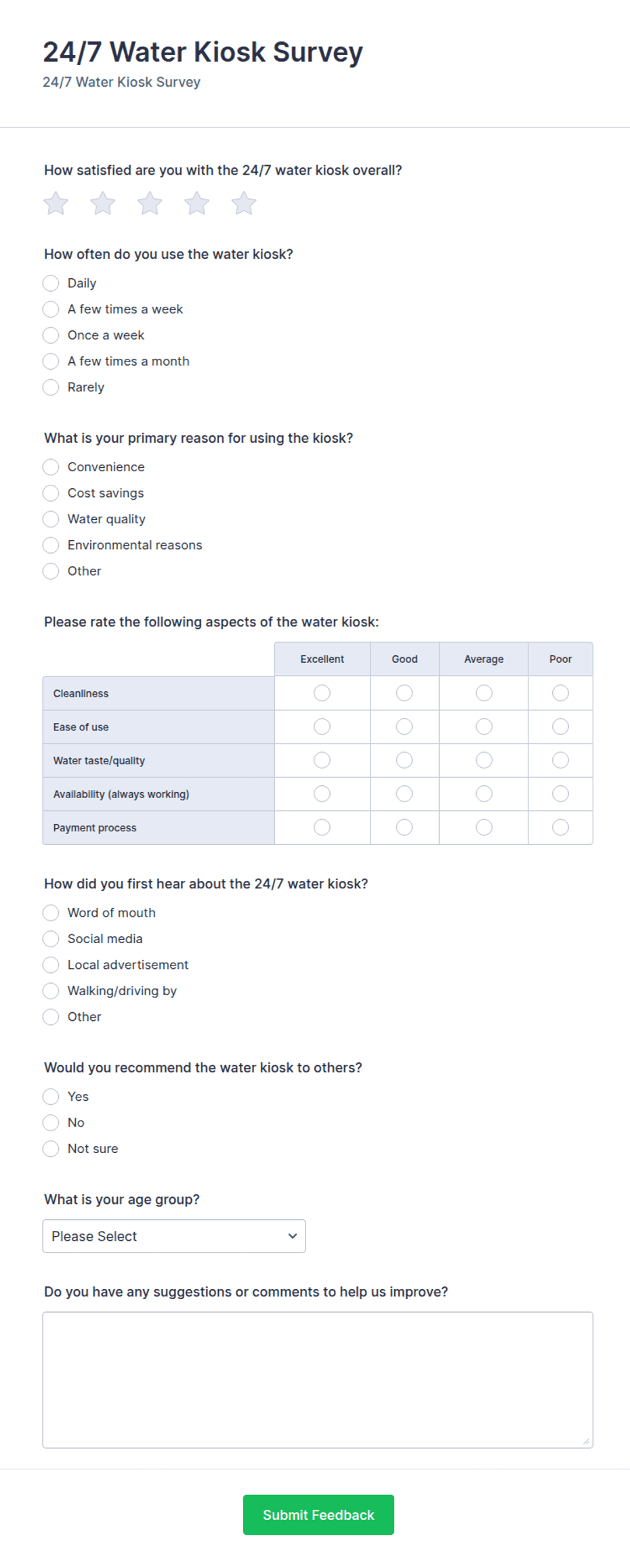Choose Walking/driving by option
This screenshot has height=1568, width=630.
click(x=51, y=990)
